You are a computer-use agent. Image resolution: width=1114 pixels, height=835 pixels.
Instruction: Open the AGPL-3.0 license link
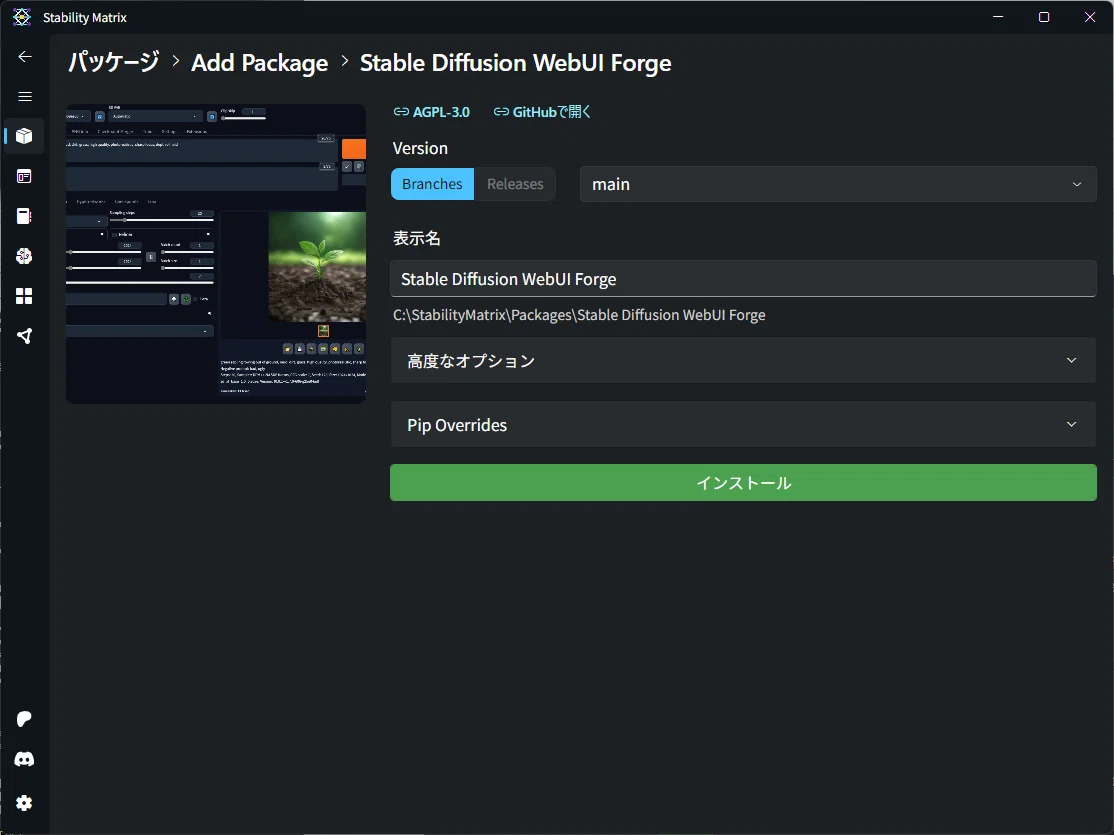(x=431, y=112)
